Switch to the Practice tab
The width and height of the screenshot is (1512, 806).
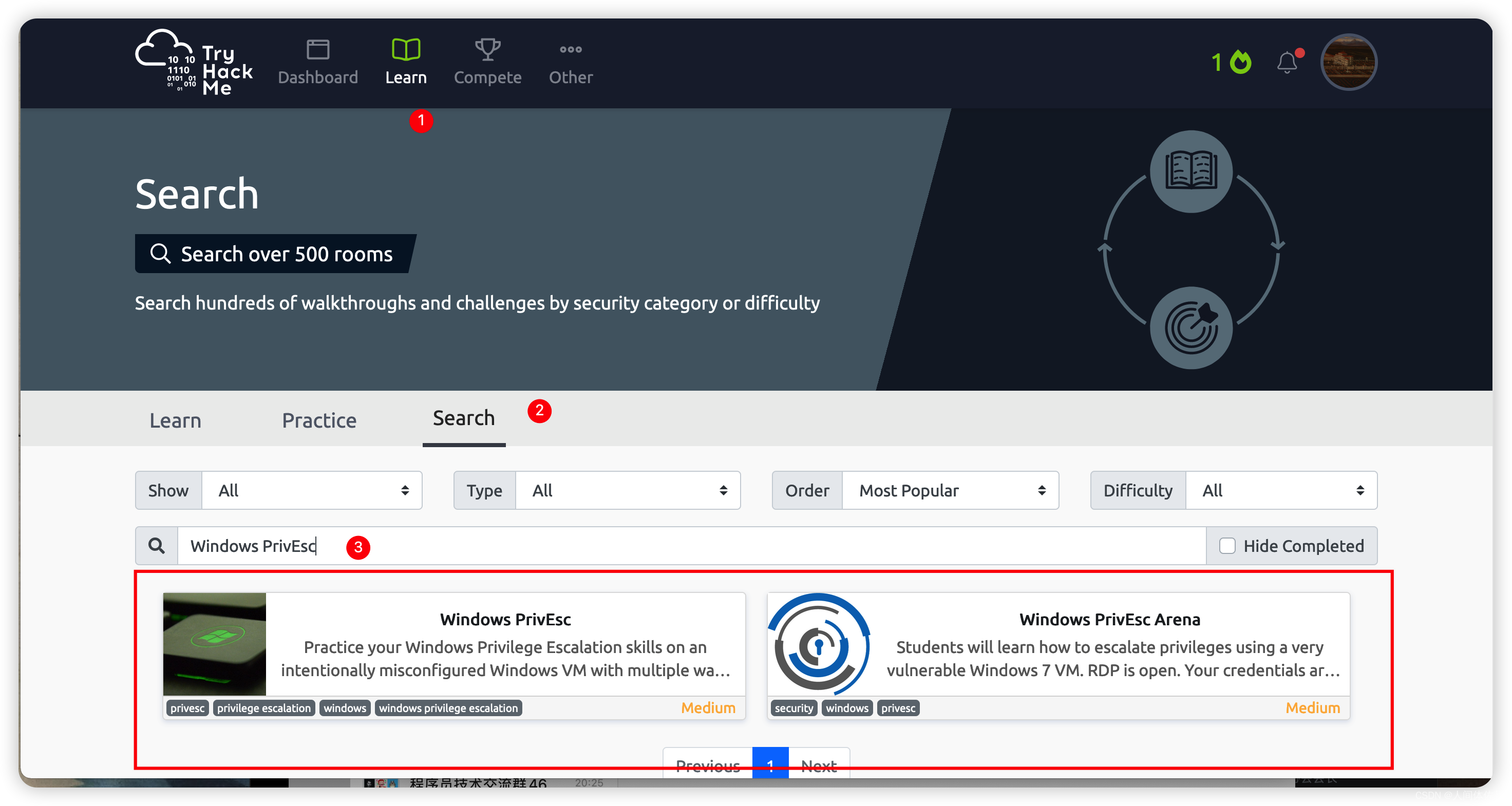(319, 420)
